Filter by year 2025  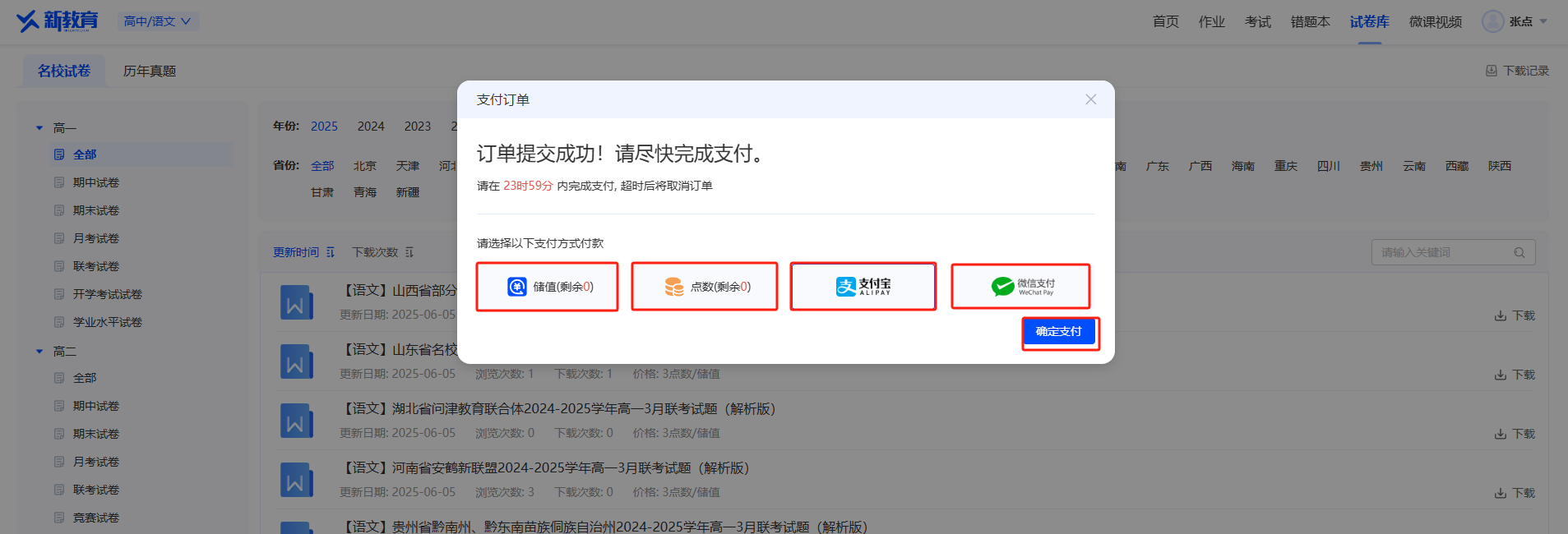click(x=324, y=127)
